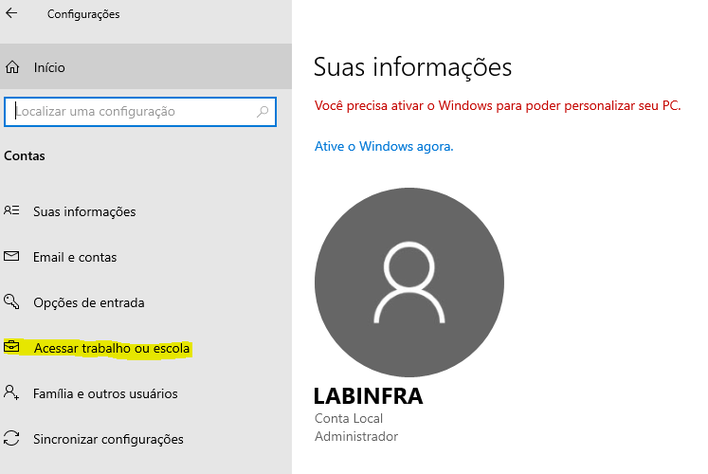Click the Contas section heading
Screen dimensions: 708x474
24,156
